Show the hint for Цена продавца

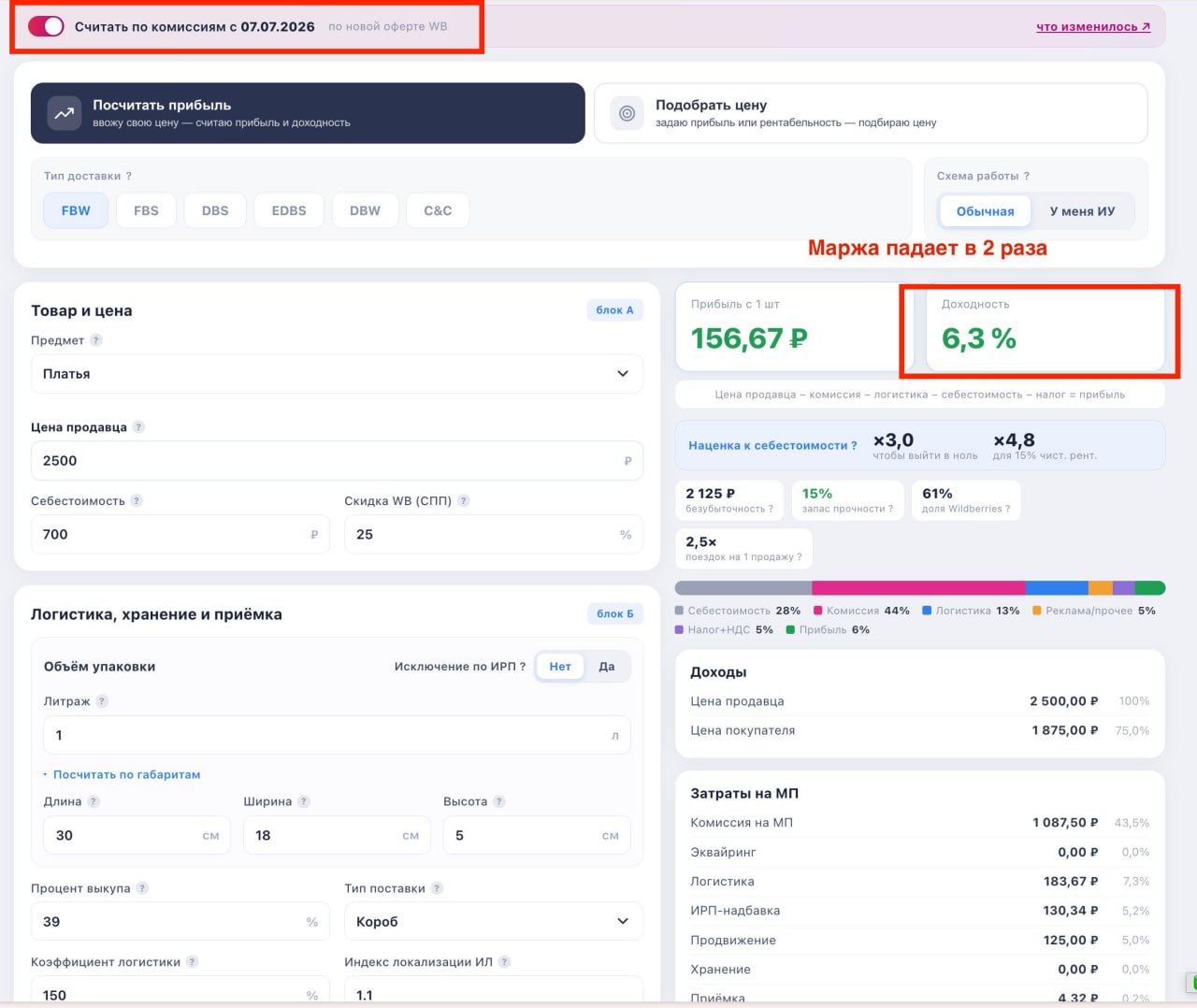[x=138, y=427]
